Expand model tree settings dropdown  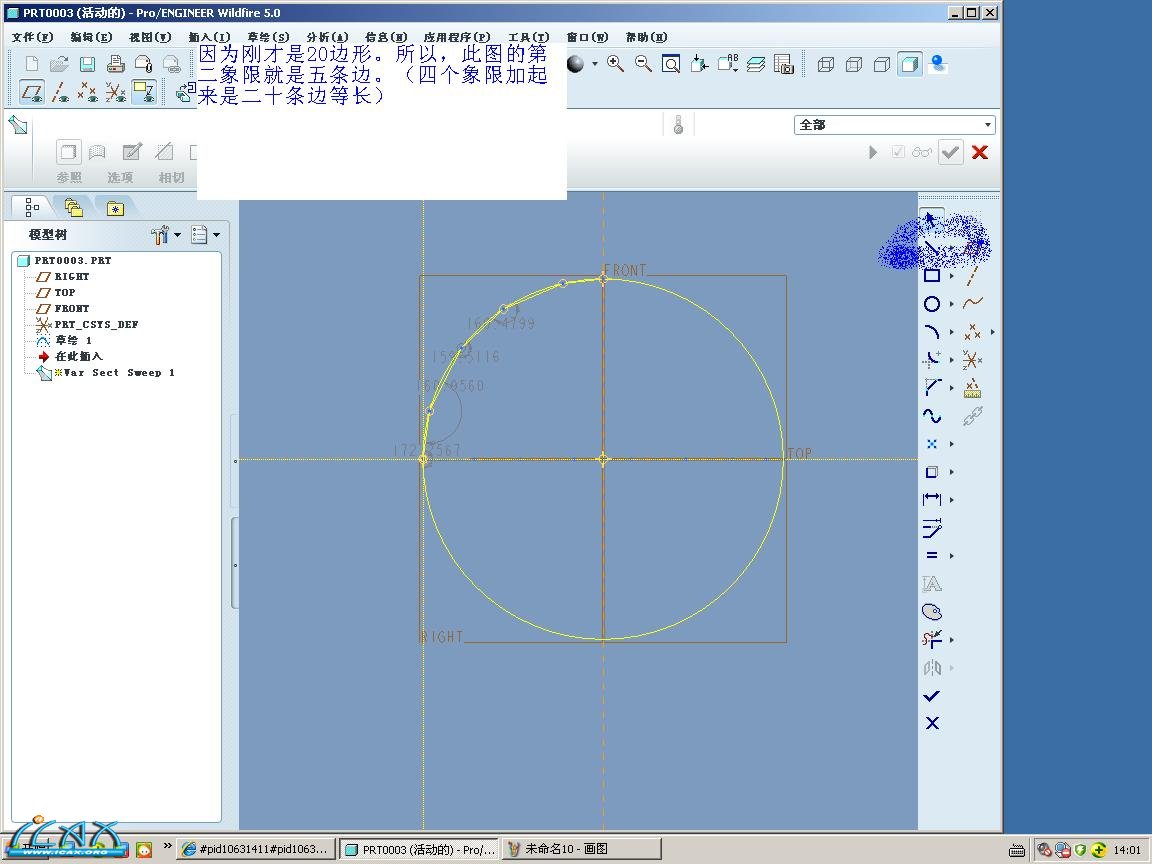(x=178, y=235)
